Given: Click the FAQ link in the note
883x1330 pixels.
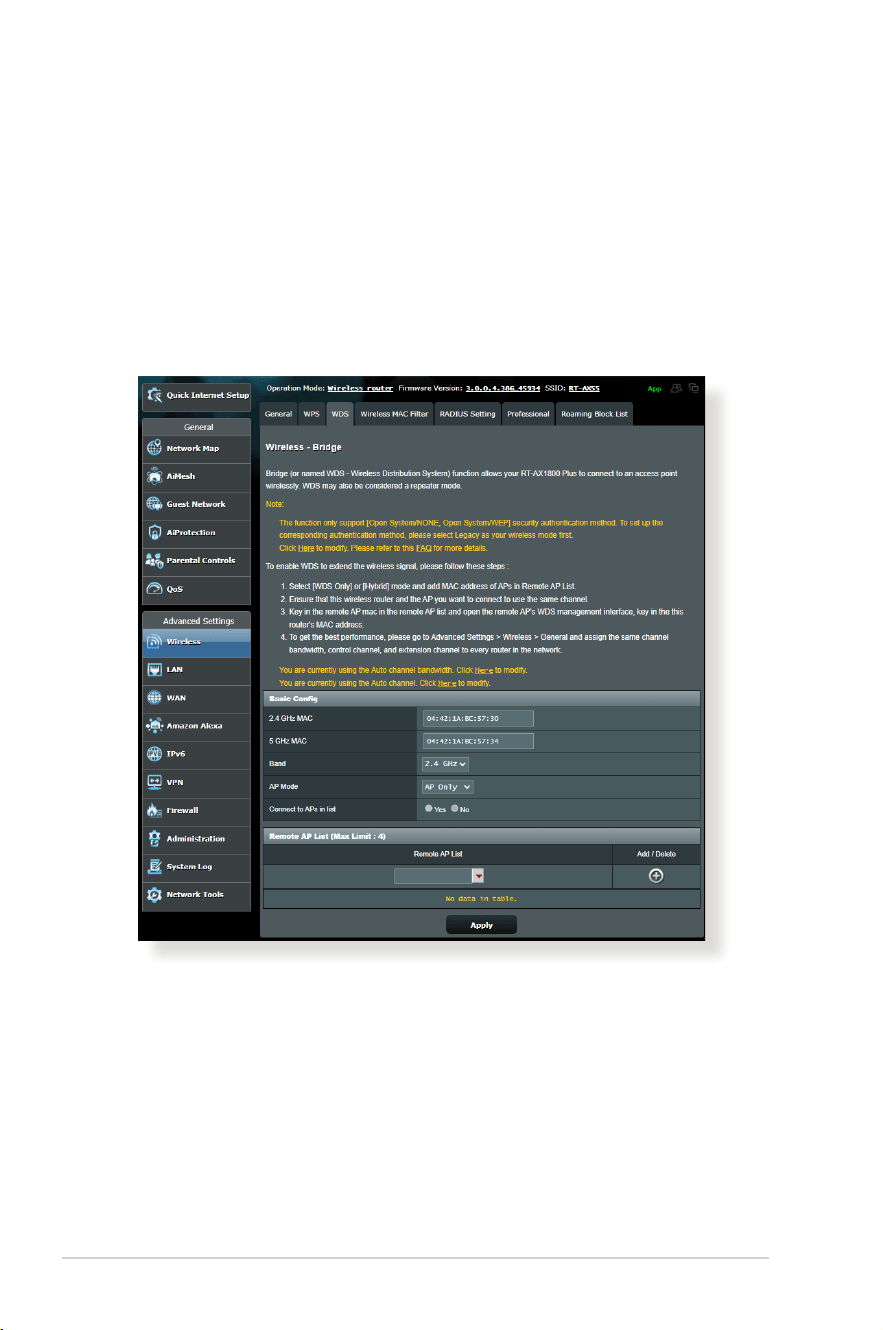Looking at the screenshot, I should pos(423,549).
